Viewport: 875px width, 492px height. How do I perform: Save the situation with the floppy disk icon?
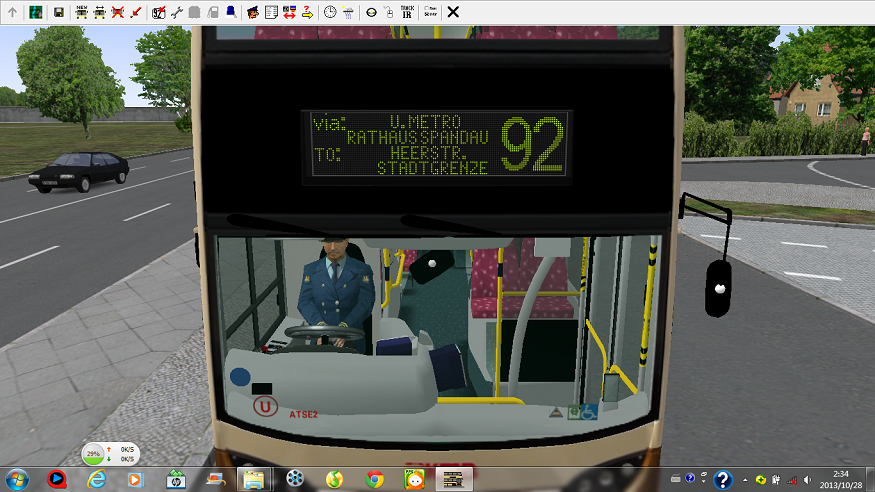(x=59, y=12)
